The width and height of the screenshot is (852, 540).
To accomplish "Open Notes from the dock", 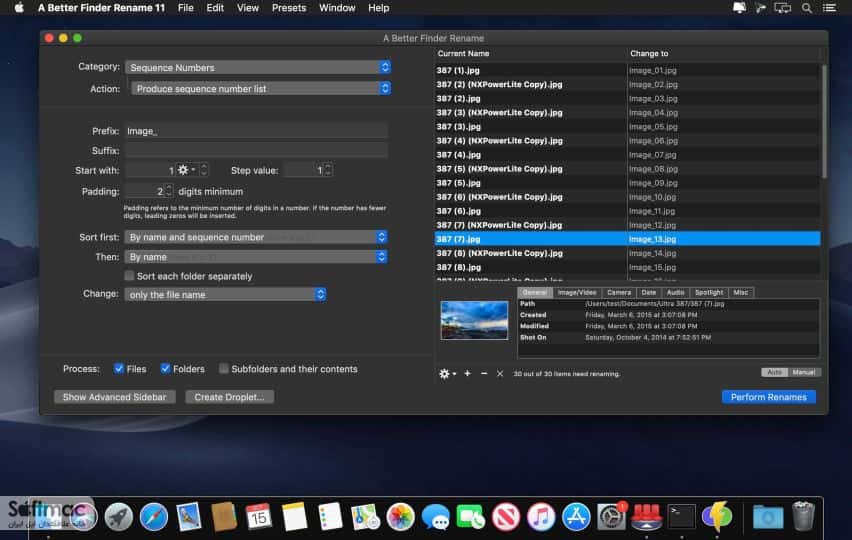I will [295, 517].
